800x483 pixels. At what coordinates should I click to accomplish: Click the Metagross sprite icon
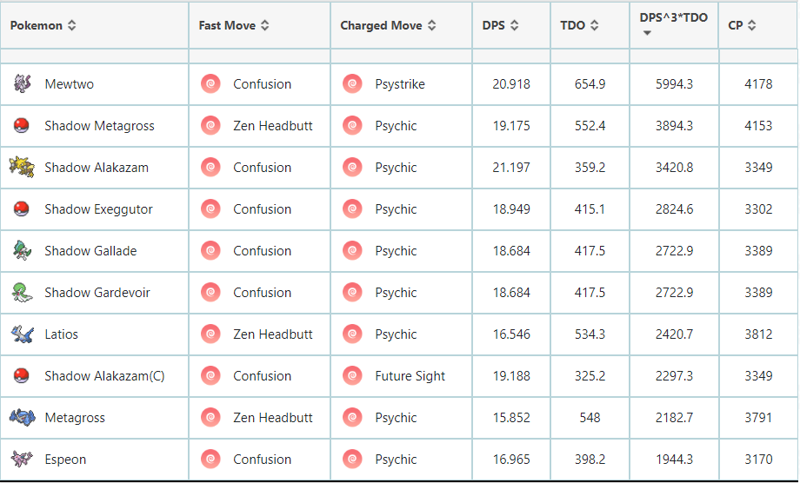(22, 417)
